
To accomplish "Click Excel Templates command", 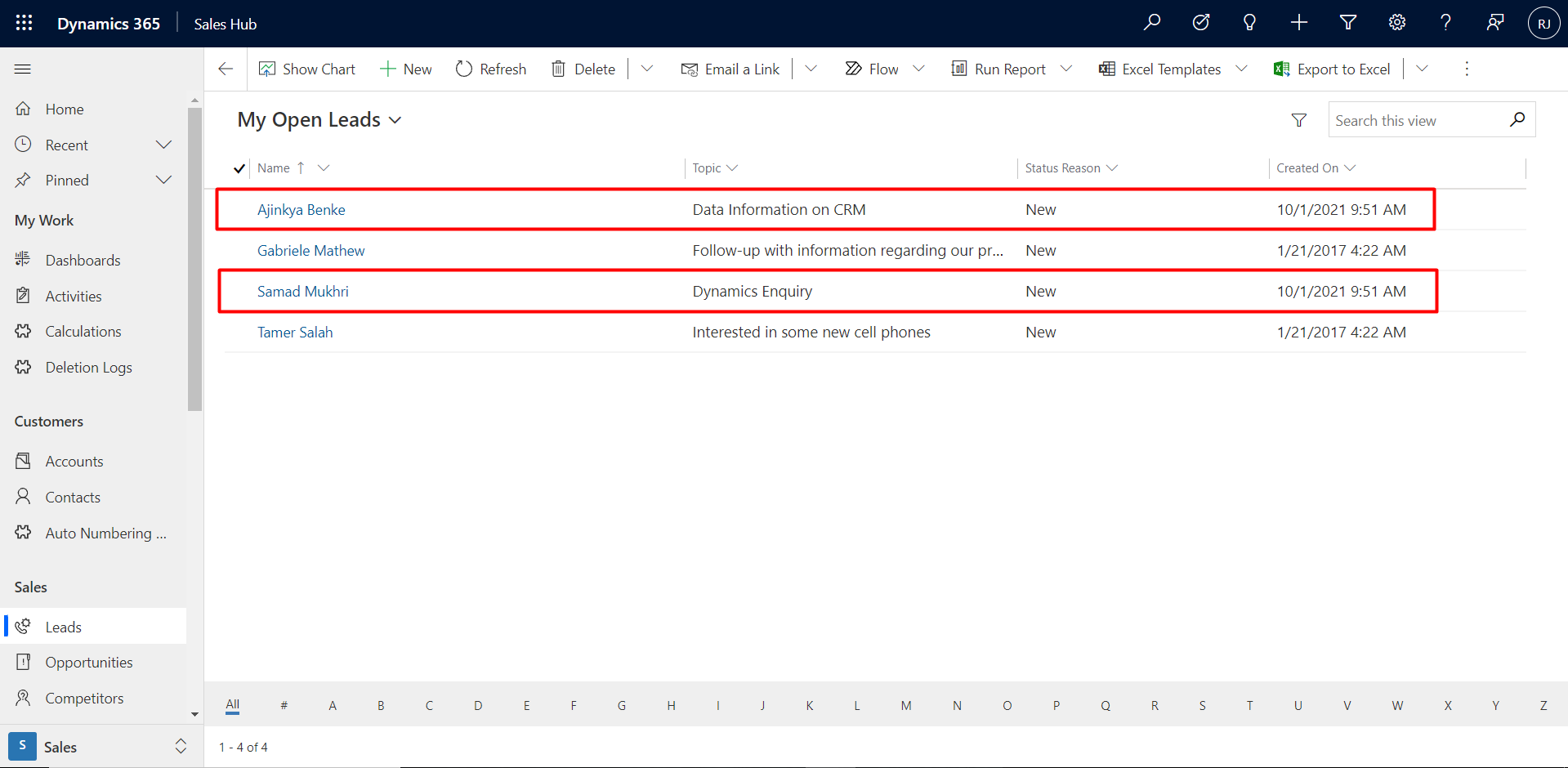I will (x=1160, y=69).
